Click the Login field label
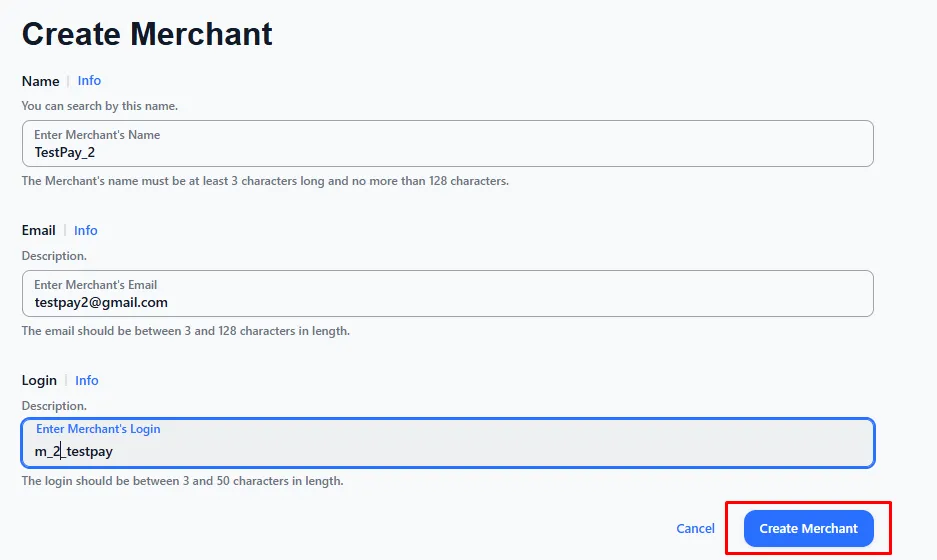Screen dimensions: 937x560 [x=39, y=381]
